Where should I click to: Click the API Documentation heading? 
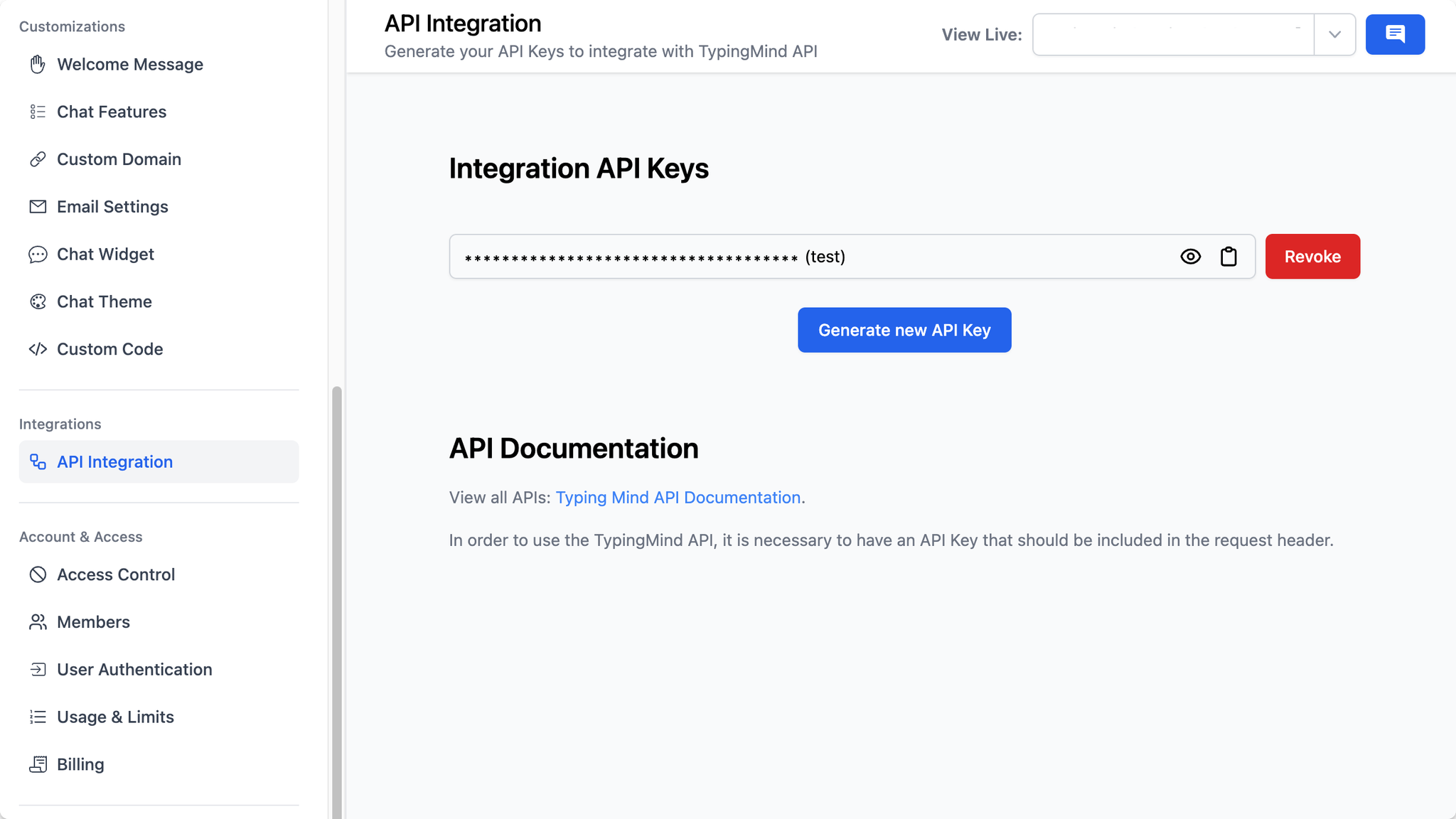click(x=574, y=449)
